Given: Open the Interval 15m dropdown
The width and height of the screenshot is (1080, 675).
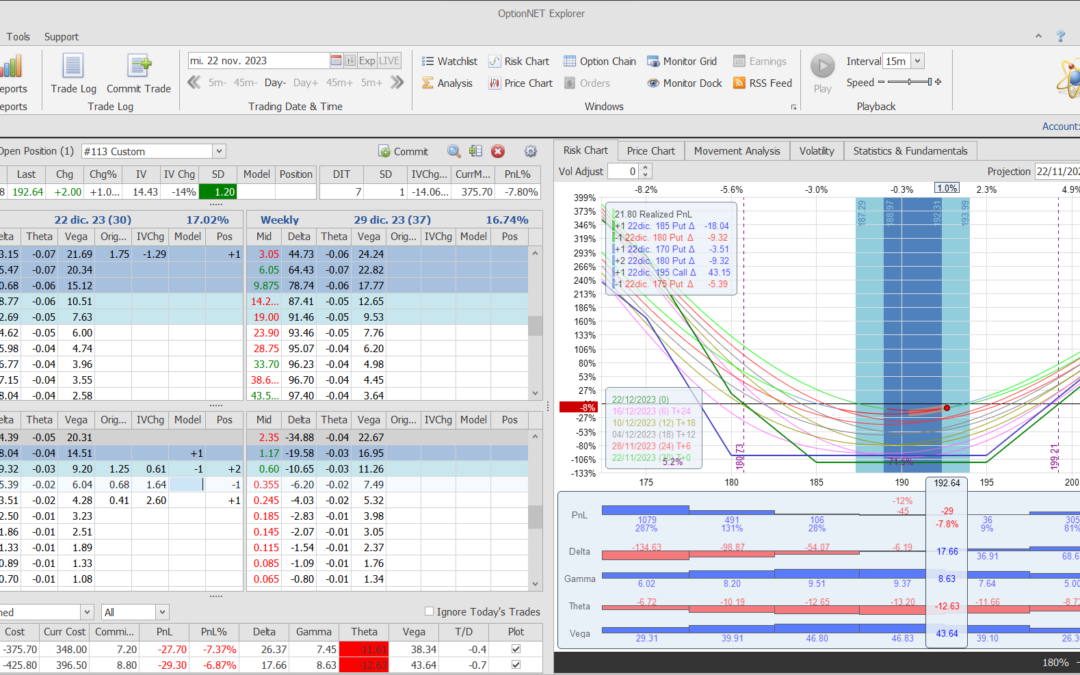Looking at the screenshot, I should click(x=917, y=61).
